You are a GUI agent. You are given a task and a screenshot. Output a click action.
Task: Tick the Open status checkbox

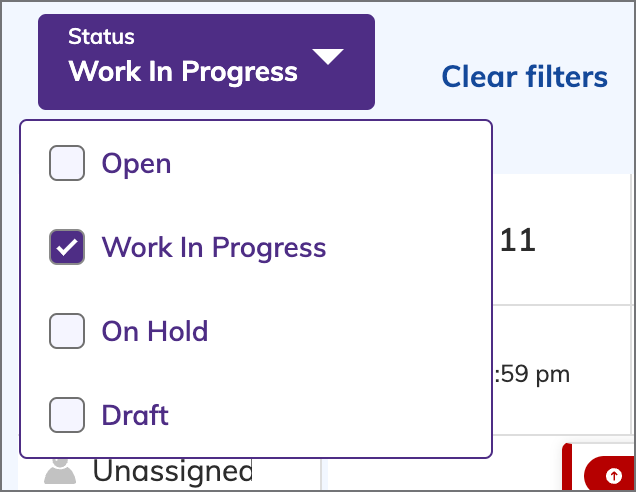pyautogui.click(x=67, y=163)
